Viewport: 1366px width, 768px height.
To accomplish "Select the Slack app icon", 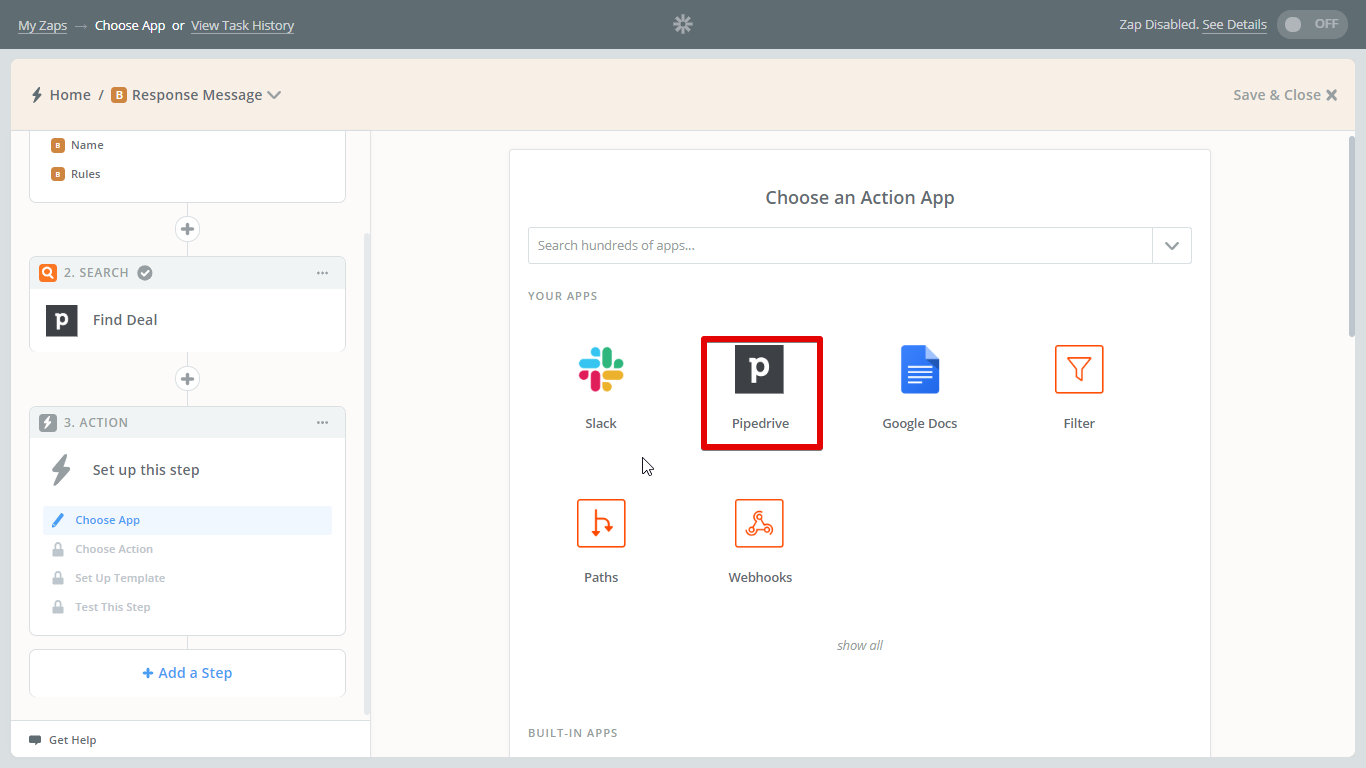I will point(601,369).
